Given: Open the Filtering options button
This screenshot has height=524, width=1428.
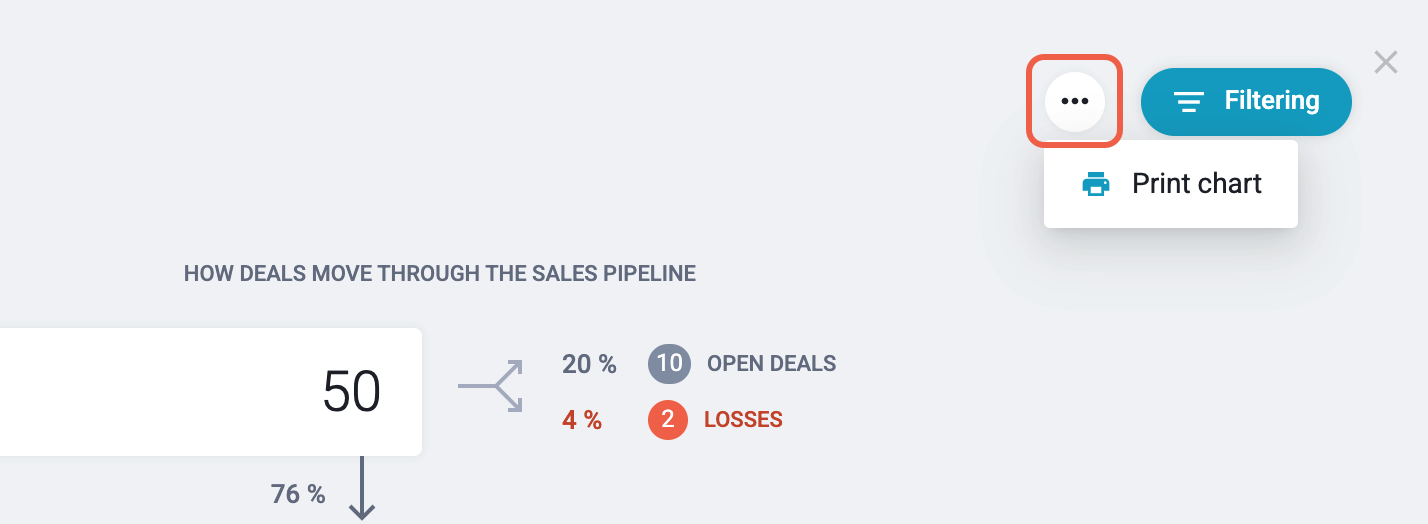Looking at the screenshot, I should tap(1246, 102).
